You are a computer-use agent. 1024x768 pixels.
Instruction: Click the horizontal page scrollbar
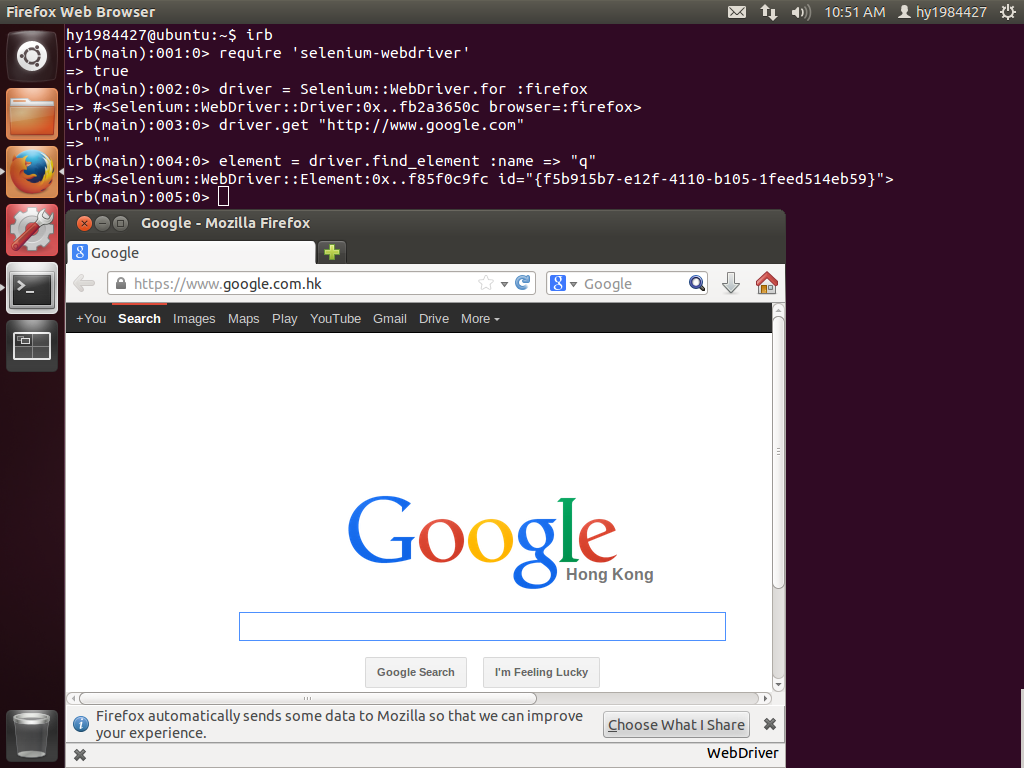(307, 698)
